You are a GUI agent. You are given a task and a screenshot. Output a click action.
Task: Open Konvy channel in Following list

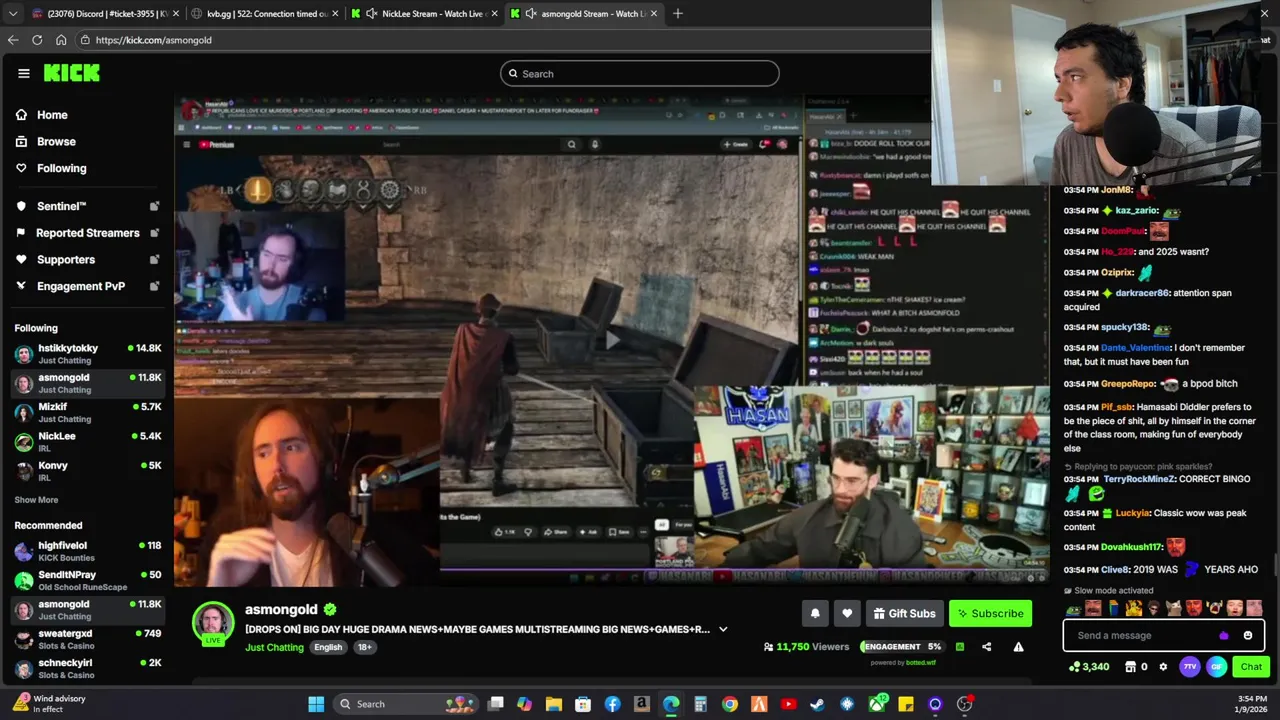(x=87, y=471)
